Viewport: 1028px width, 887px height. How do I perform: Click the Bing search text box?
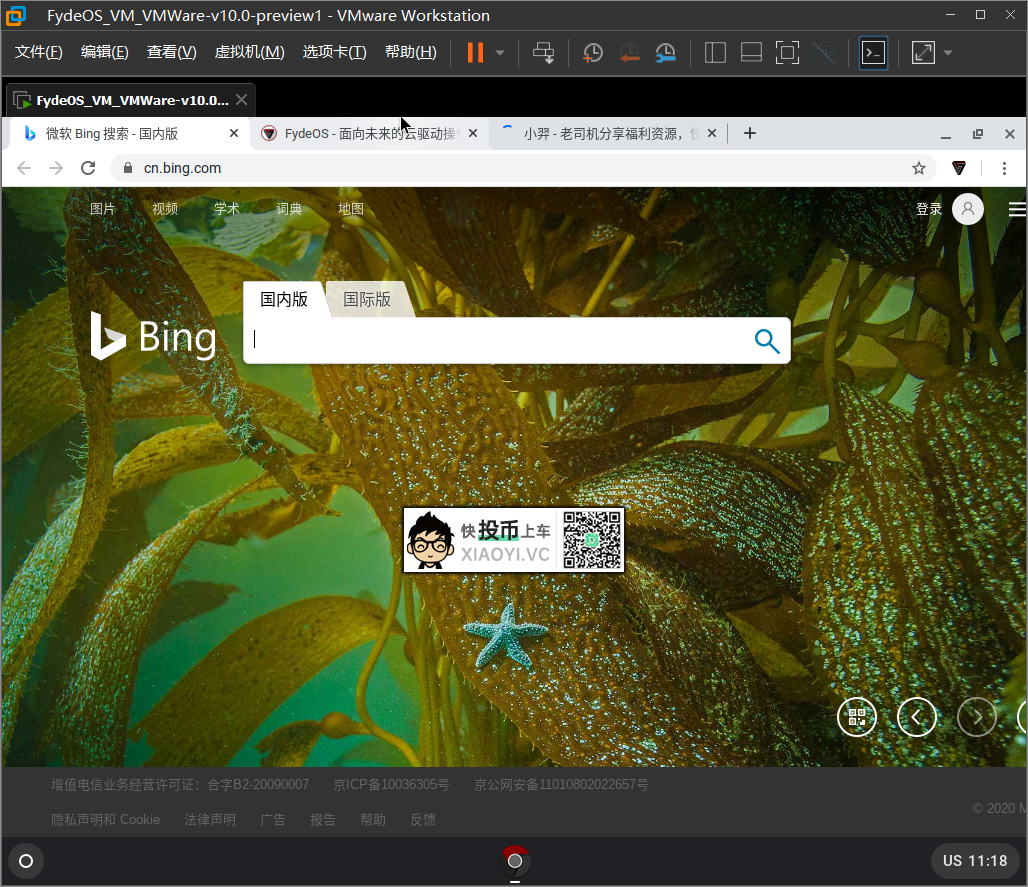pyautogui.click(x=495, y=340)
